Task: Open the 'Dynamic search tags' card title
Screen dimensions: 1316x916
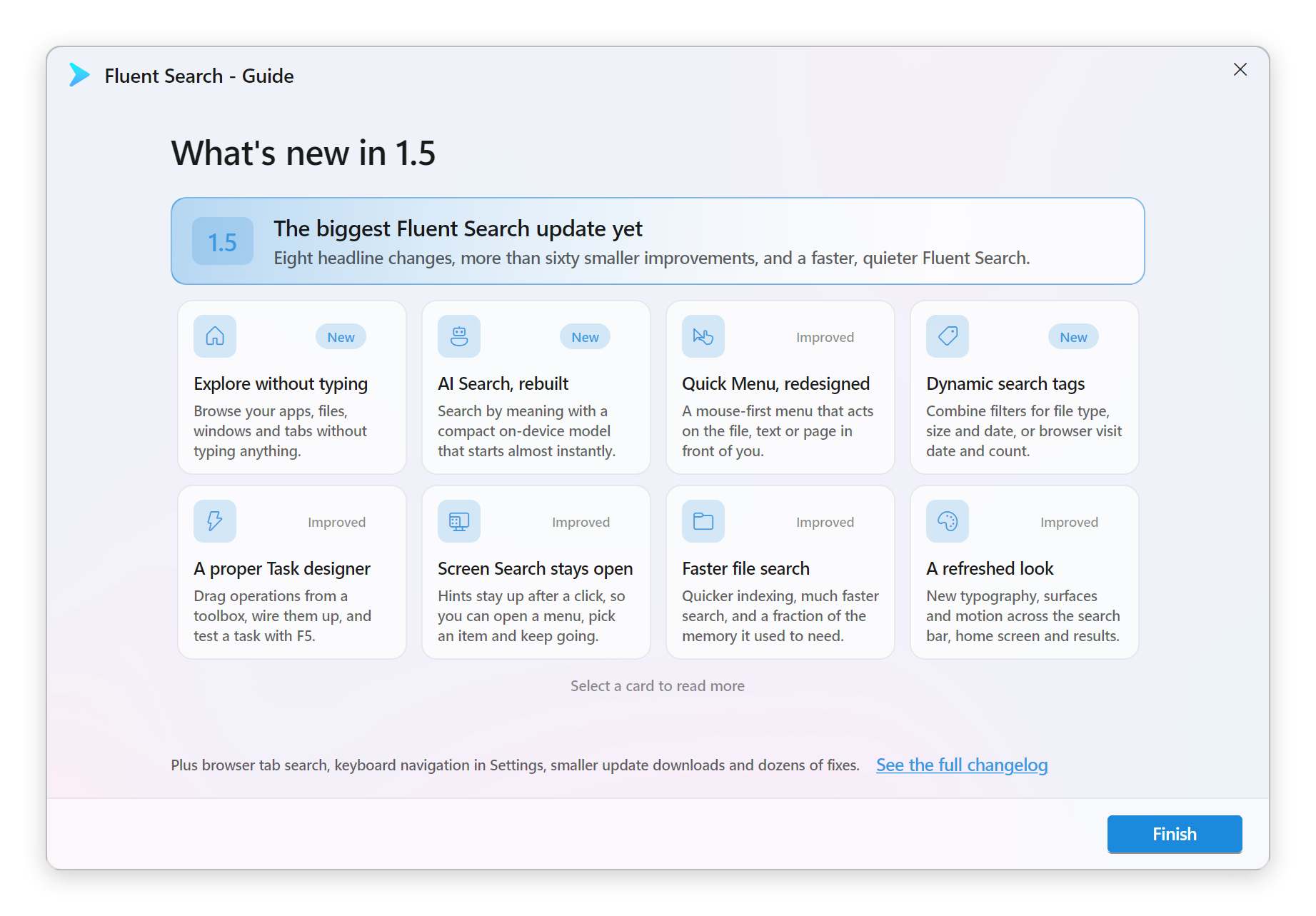Action: click(x=1005, y=384)
